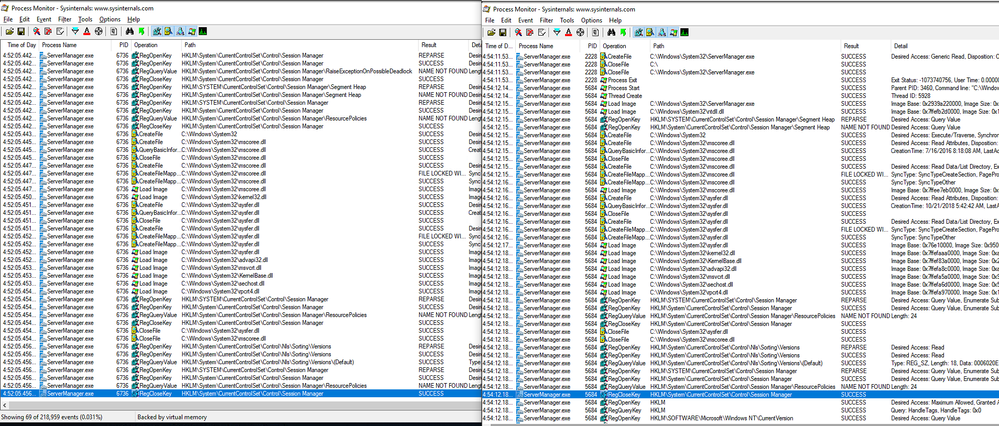The image size is (999, 426).
Task: Toggle Show Profiling Events in left window
Action: [203, 31]
